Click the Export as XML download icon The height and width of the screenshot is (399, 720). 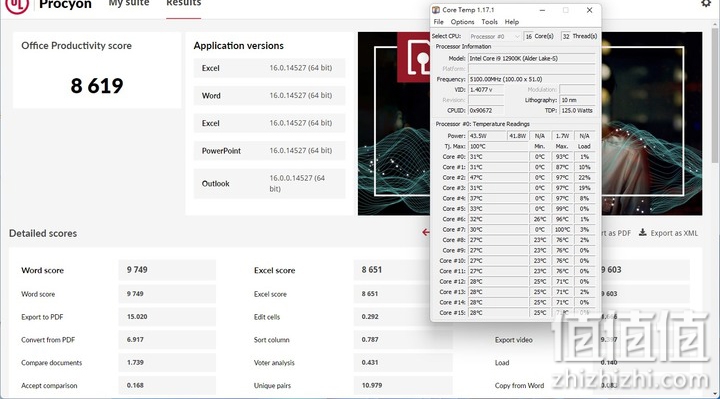(643, 232)
